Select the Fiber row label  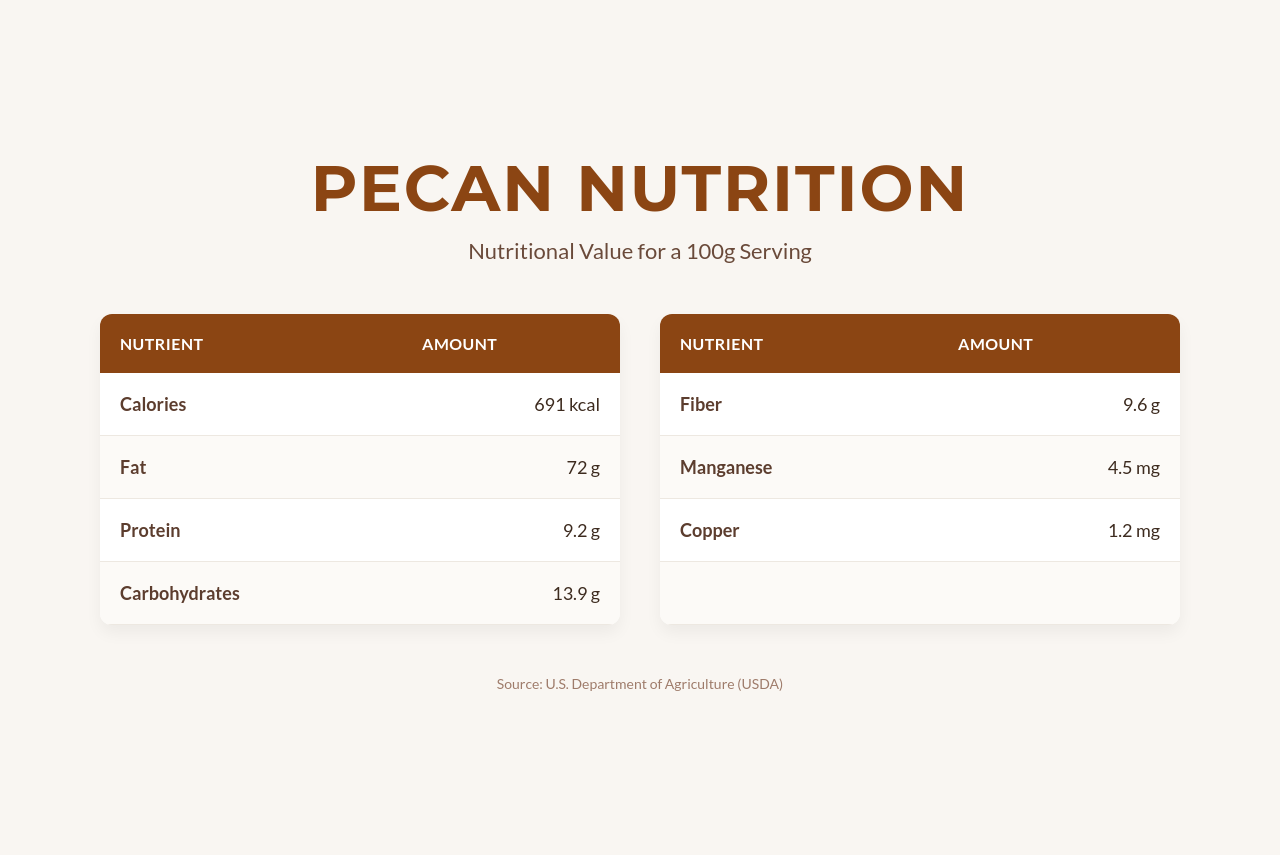[x=701, y=405]
